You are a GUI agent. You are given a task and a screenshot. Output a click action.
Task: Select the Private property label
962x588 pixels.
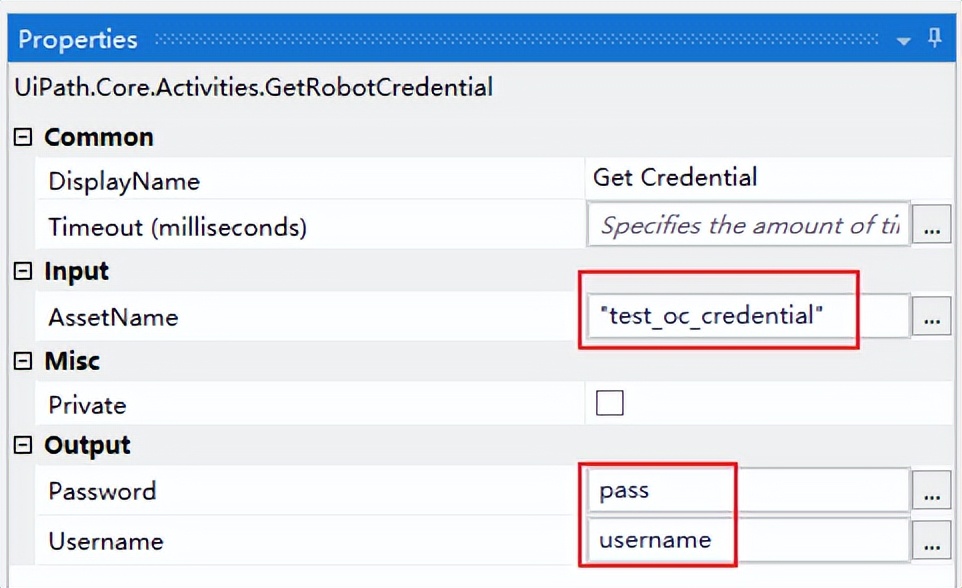tap(87, 405)
